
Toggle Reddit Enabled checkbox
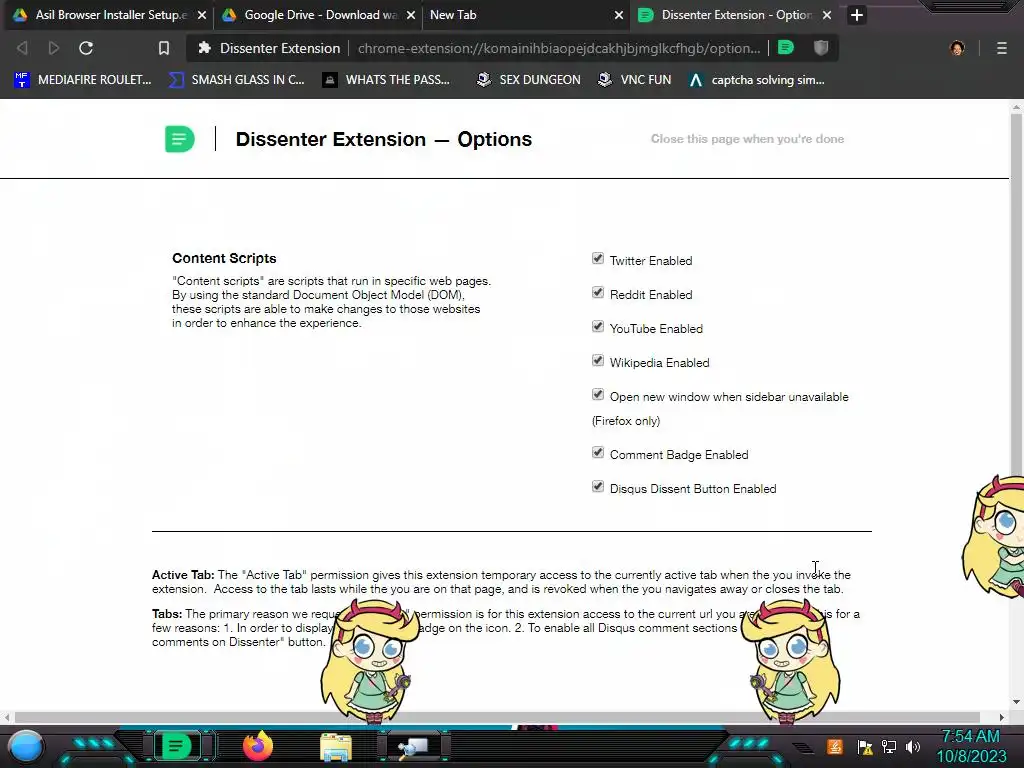(x=598, y=293)
